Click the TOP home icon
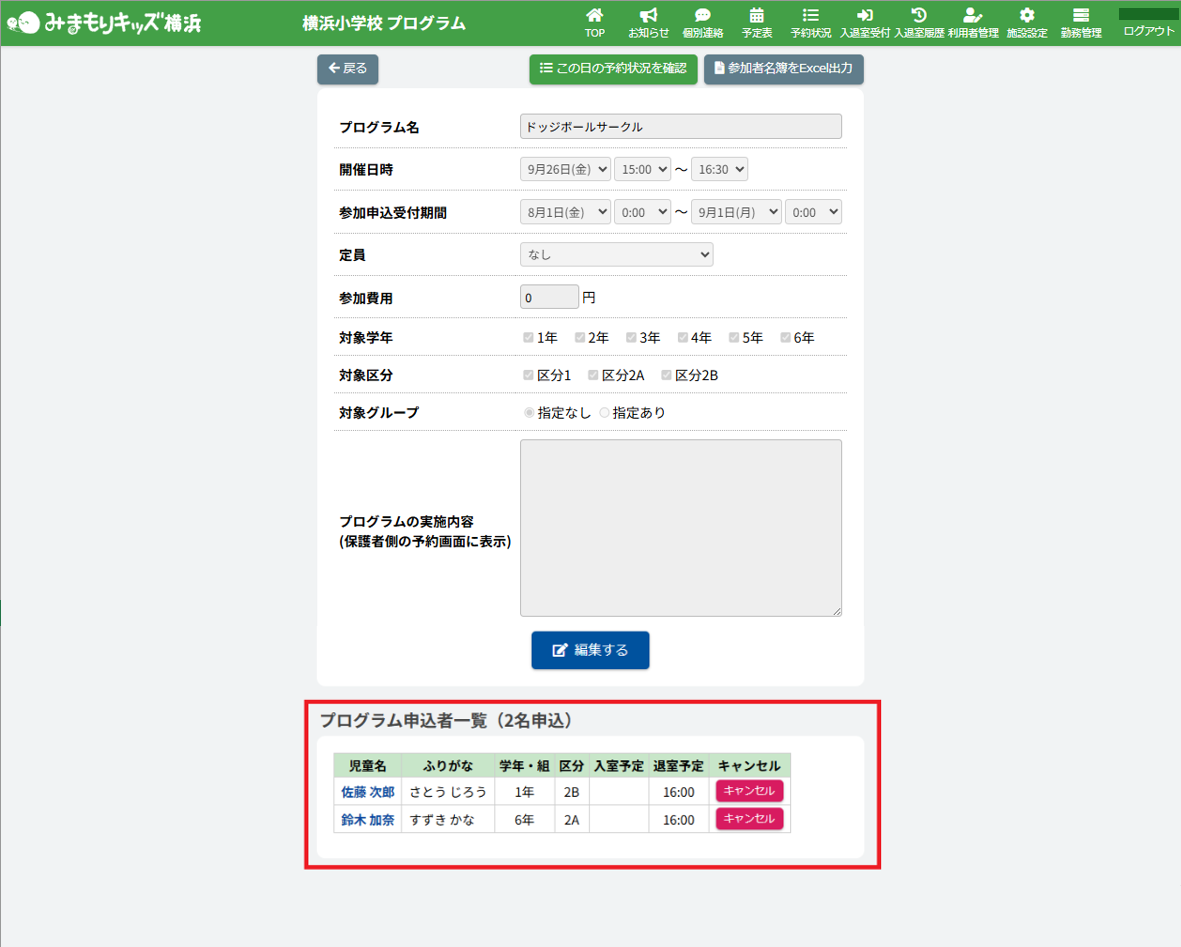 coord(595,16)
